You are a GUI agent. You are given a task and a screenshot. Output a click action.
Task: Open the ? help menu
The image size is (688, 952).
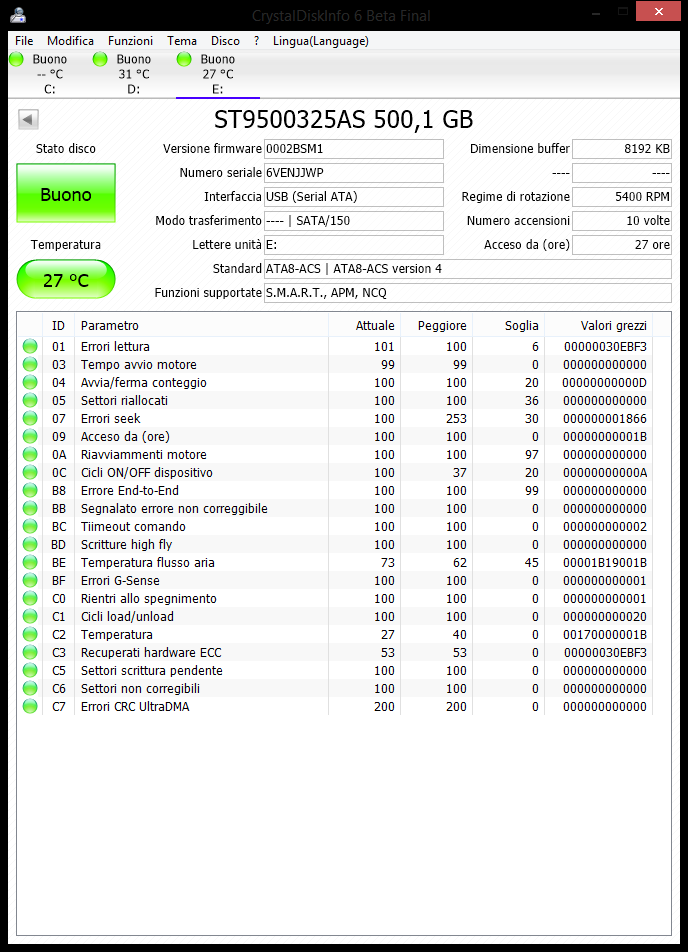pos(256,41)
